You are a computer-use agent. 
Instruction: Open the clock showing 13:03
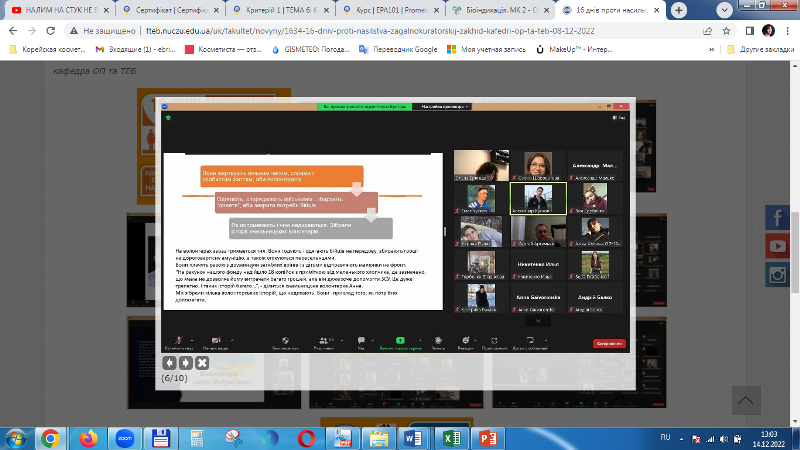pyautogui.click(x=769, y=439)
